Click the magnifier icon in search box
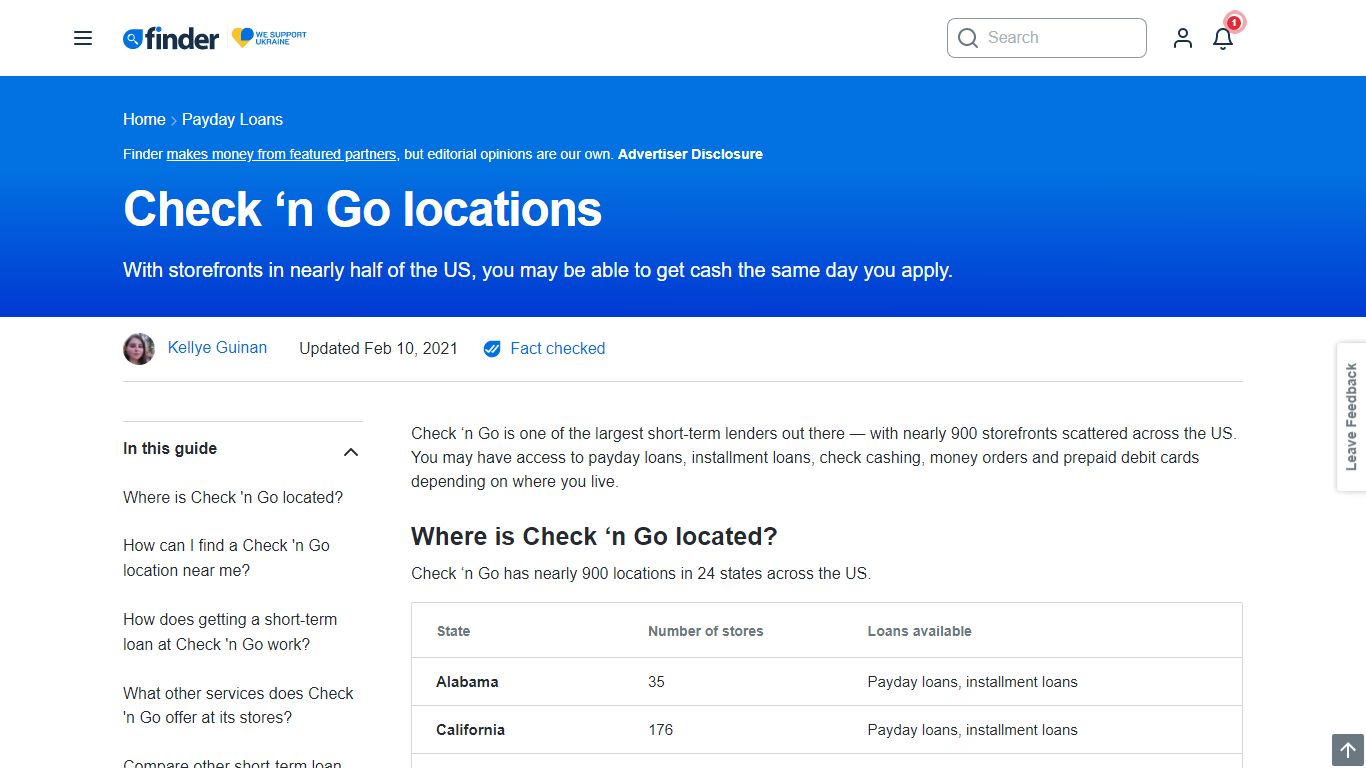 (x=967, y=38)
